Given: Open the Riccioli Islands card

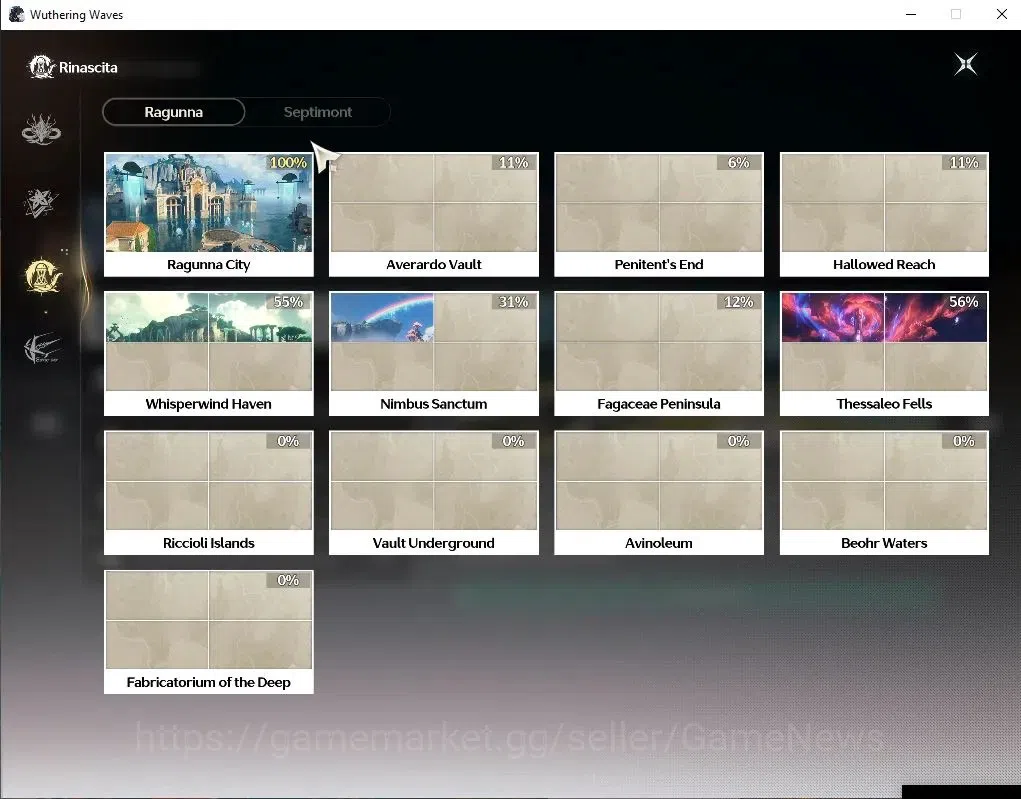Looking at the screenshot, I should tap(208, 493).
